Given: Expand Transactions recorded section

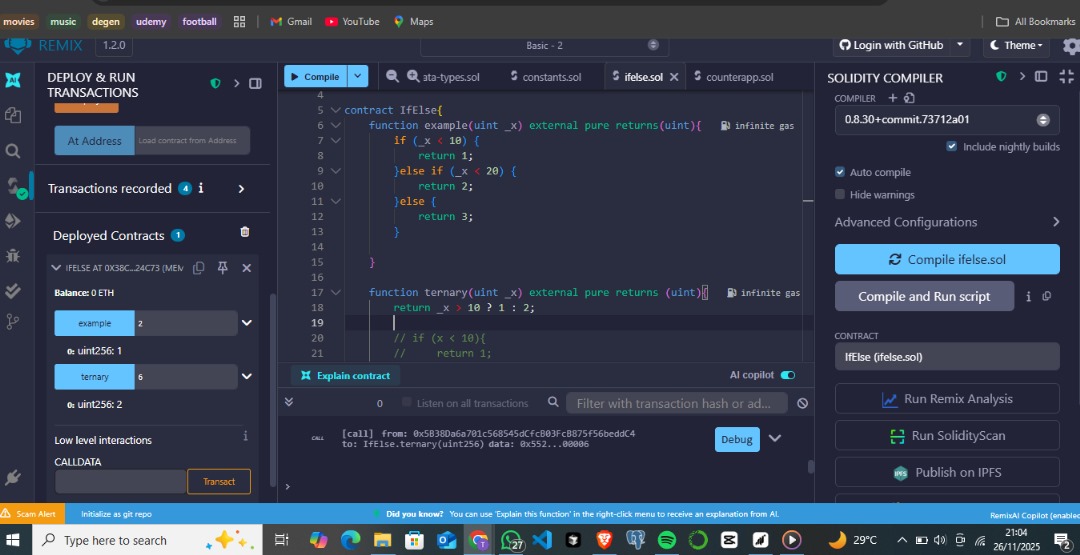Looking at the screenshot, I should [x=241, y=189].
